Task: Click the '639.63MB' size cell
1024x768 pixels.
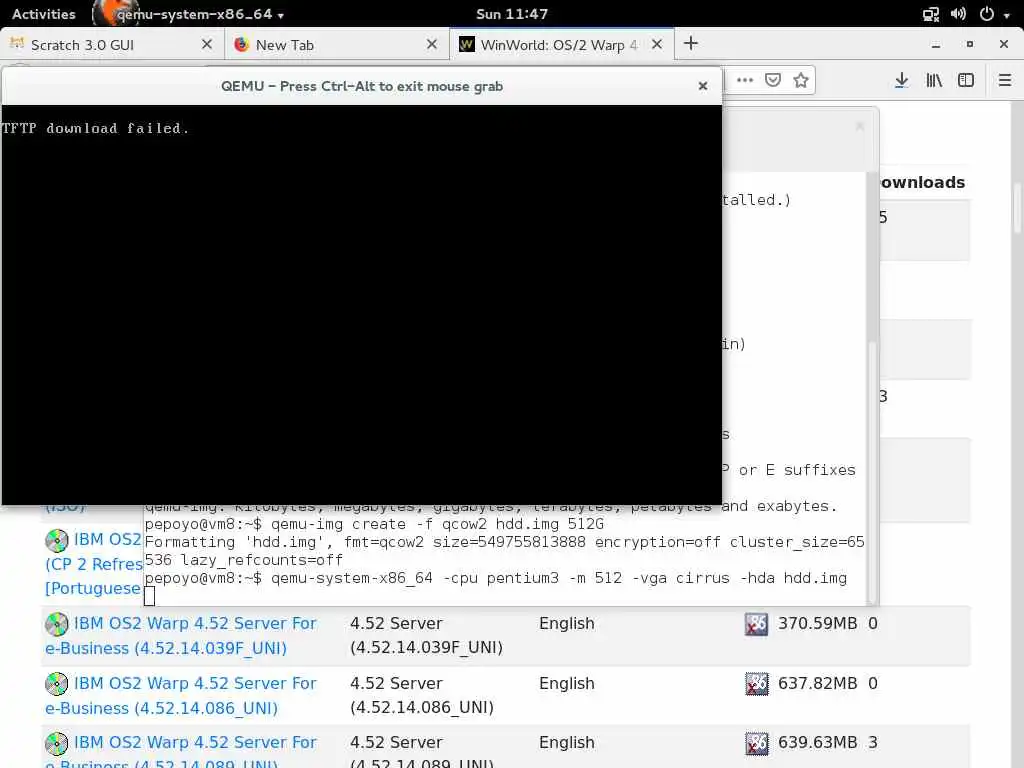Action: (x=817, y=743)
